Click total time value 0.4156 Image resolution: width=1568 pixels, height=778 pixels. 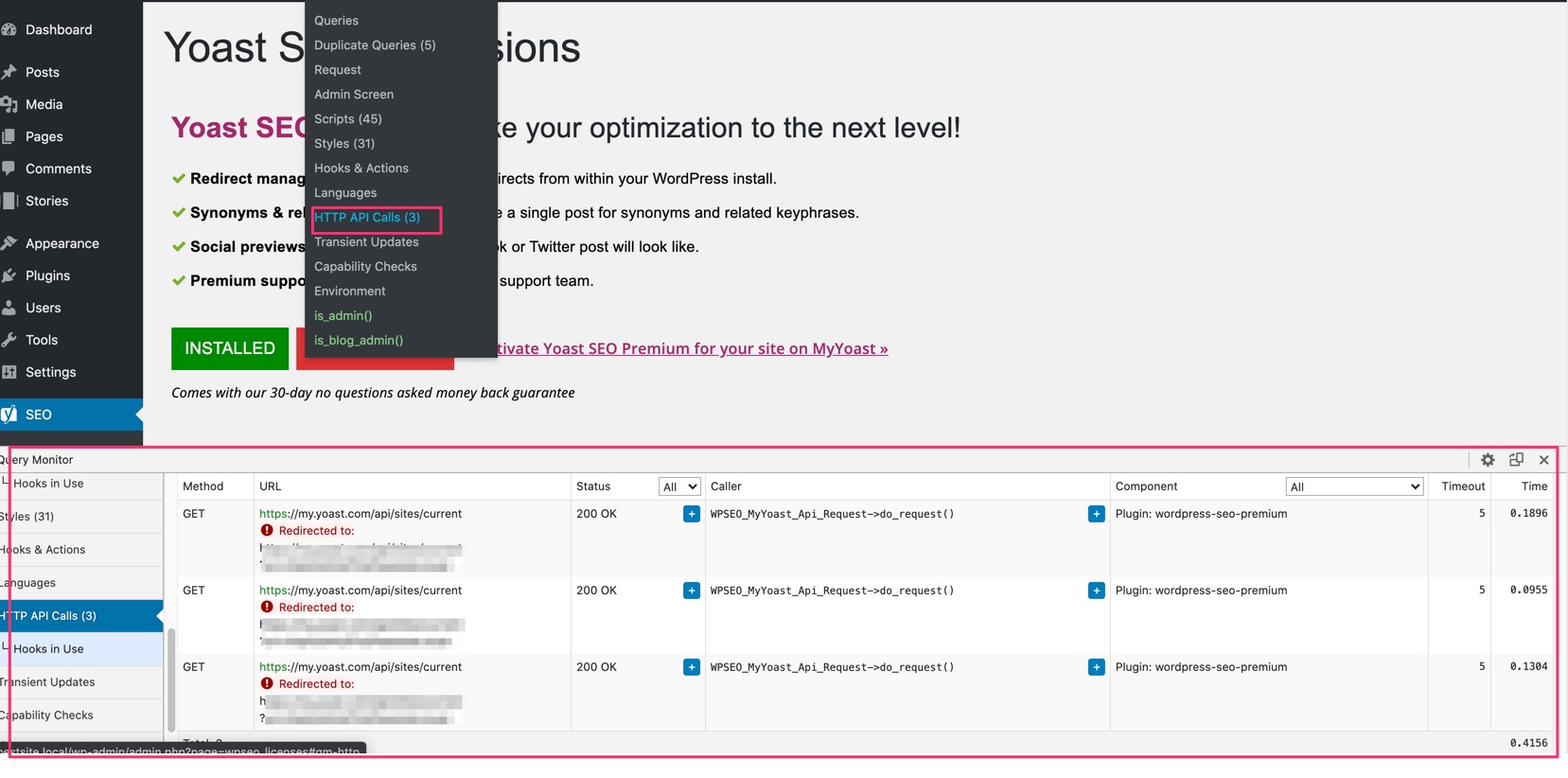click(x=1528, y=743)
